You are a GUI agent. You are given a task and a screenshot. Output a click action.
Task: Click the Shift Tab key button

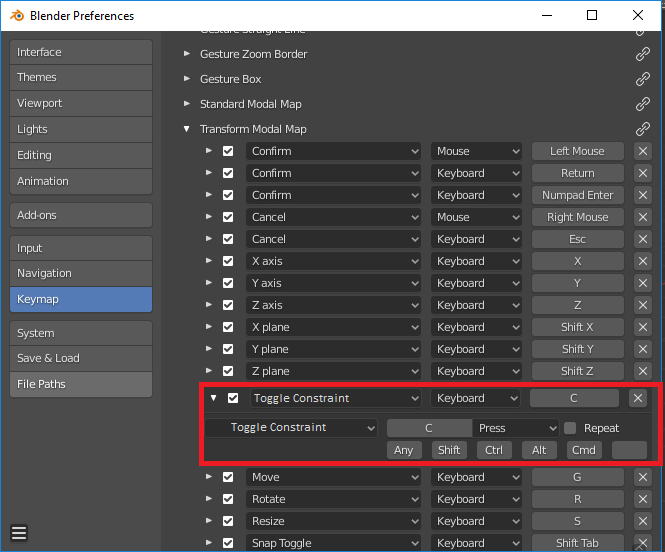point(578,543)
